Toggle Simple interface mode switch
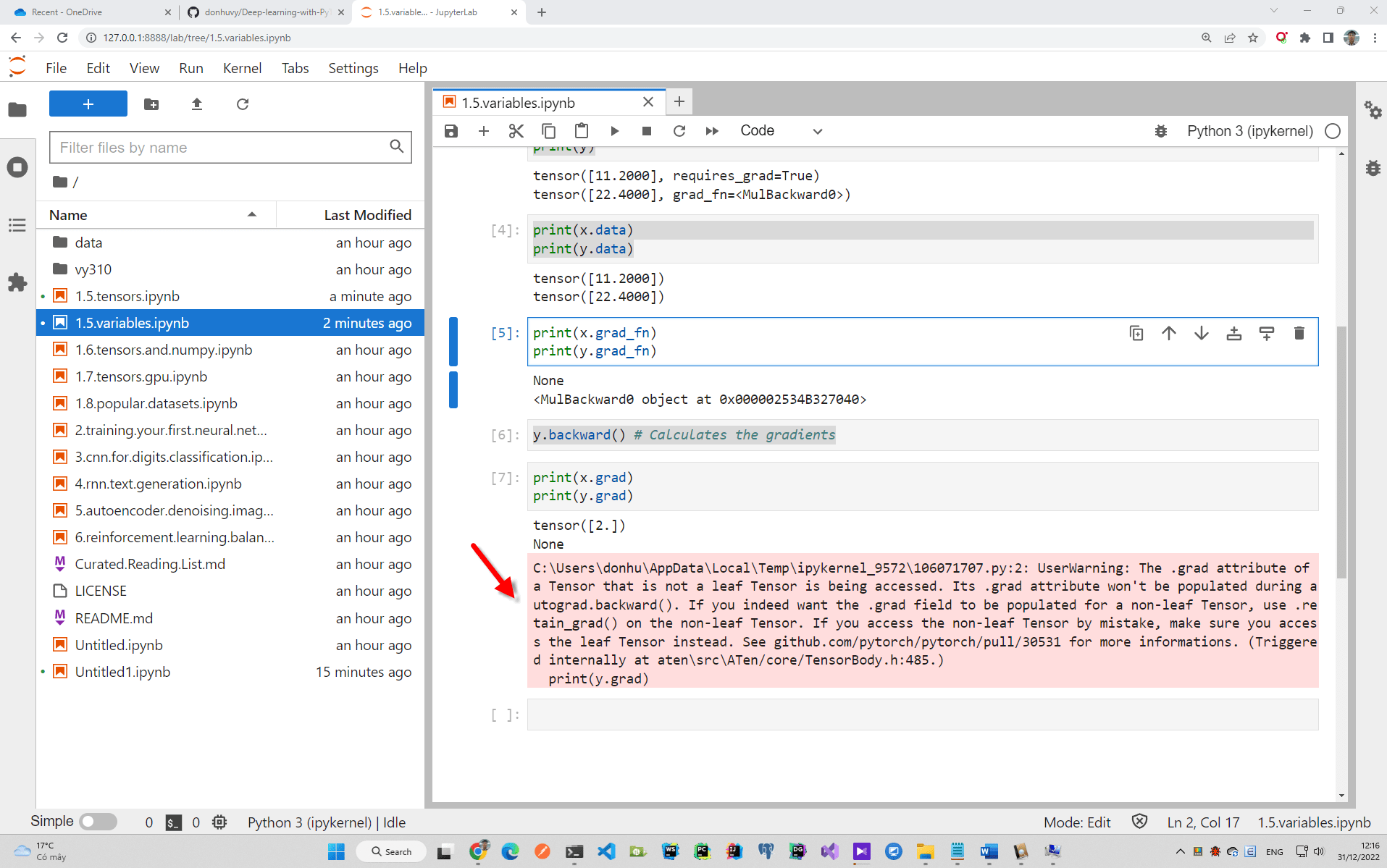Viewport: 1387px width, 868px height. tap(99, 822)
